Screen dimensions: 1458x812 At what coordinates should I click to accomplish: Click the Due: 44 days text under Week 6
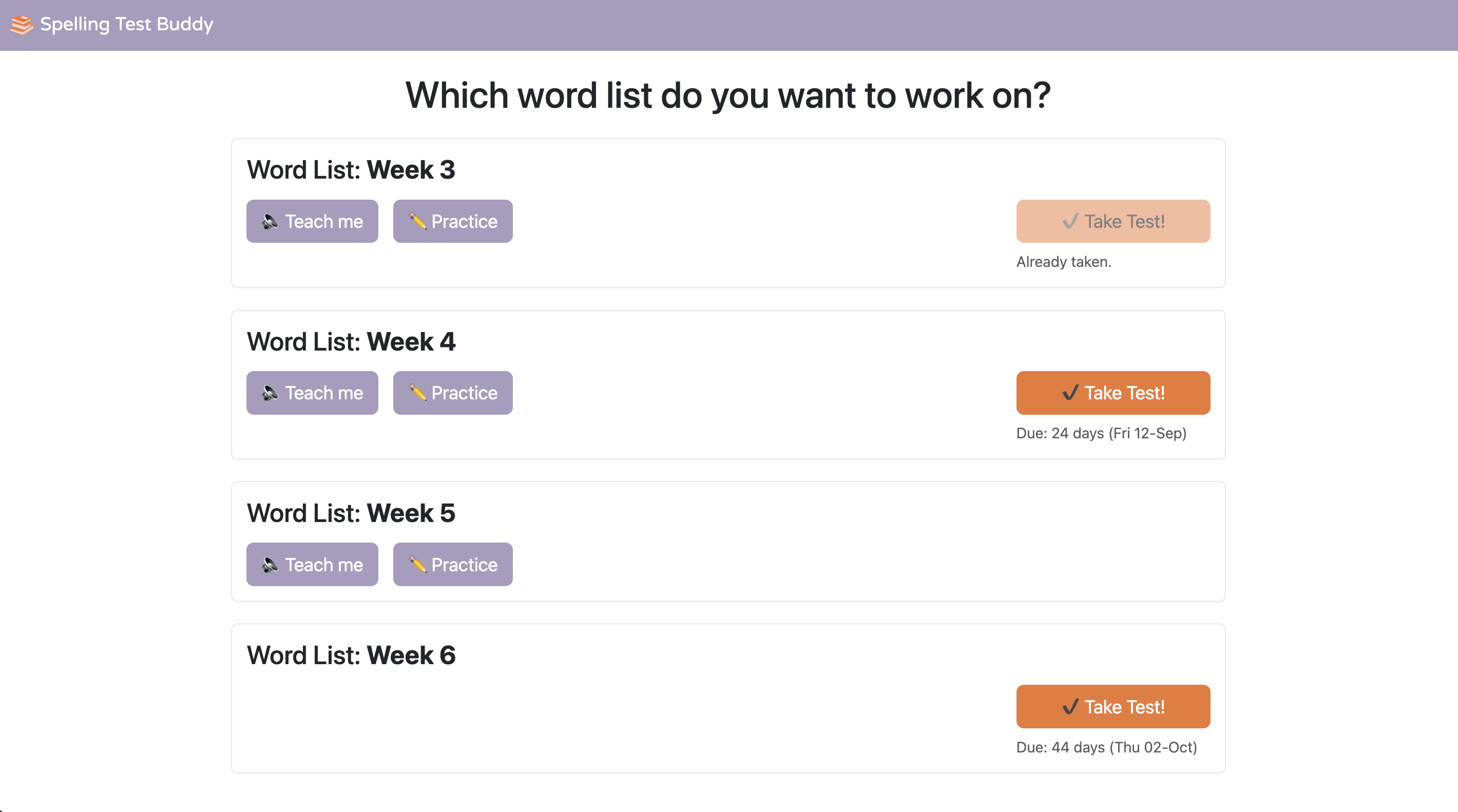point(1106,747)
